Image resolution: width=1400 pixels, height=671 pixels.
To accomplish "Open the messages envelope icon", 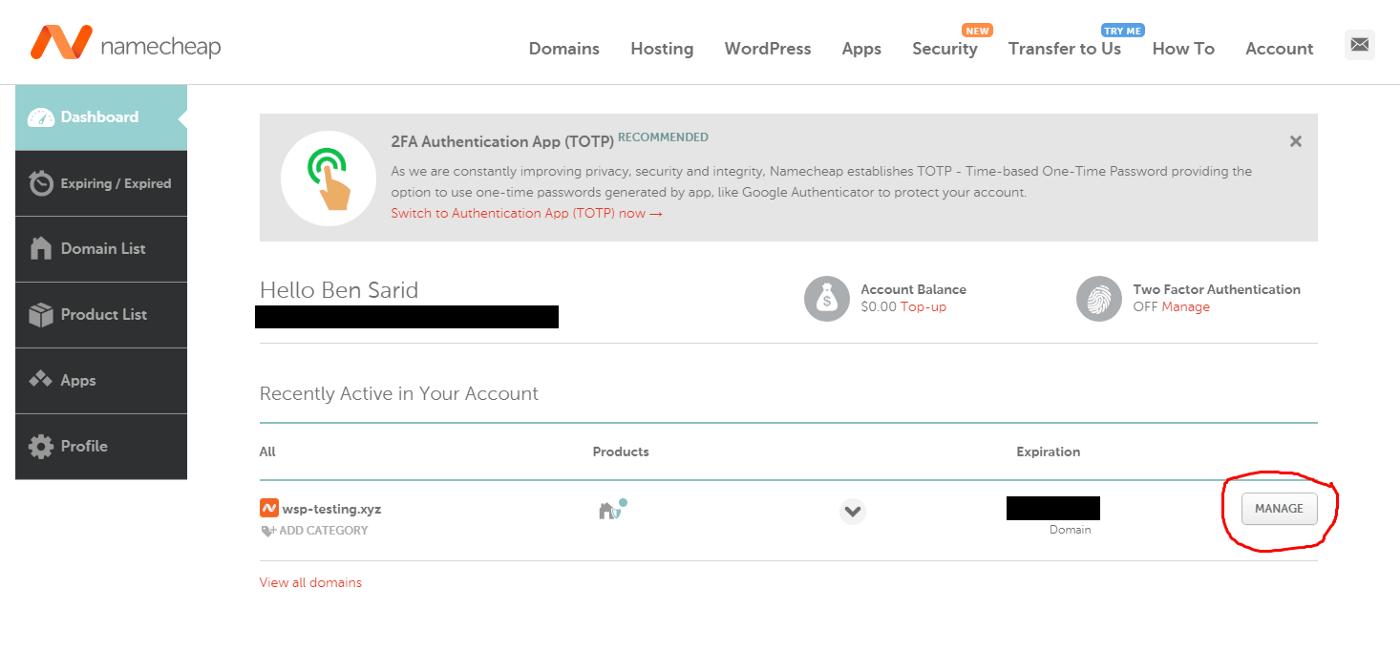I will point(1359,44).
